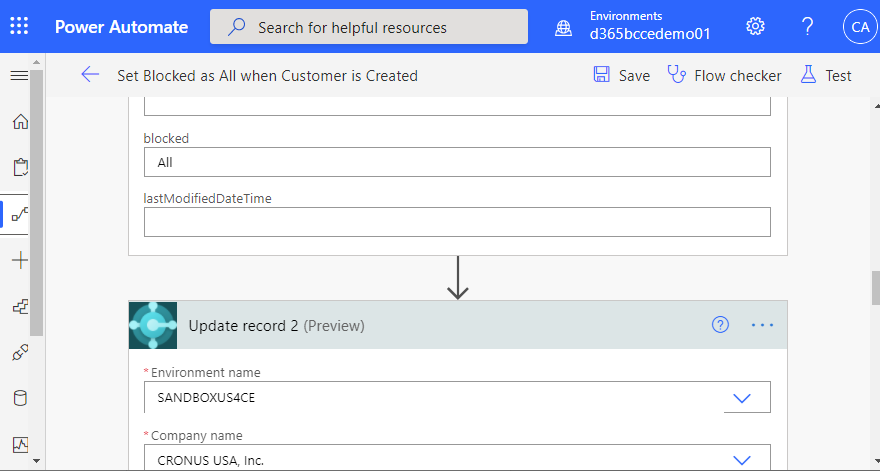Viewport: 880px width, 471px height.
Task: Open Settings gear in header
Action: pos(756,27)
